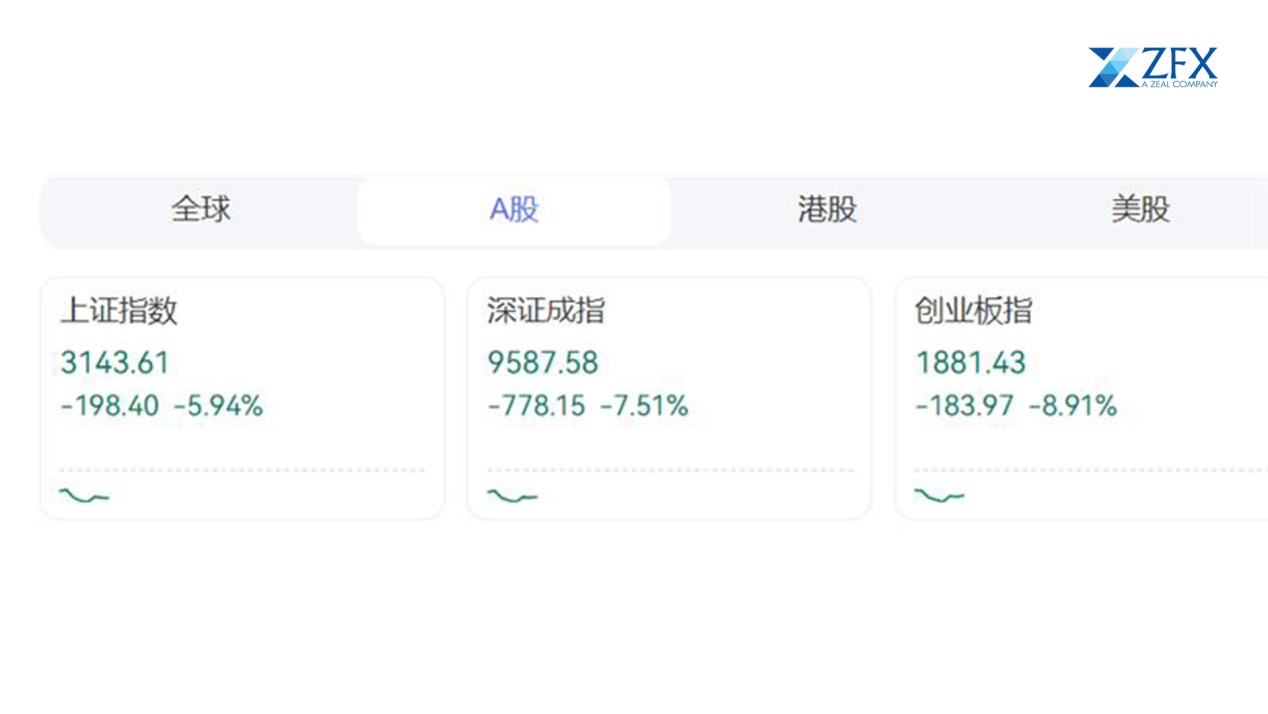1268x714 pixels.
Task: Click the -198.40 point change
Action: coord(110,406)
